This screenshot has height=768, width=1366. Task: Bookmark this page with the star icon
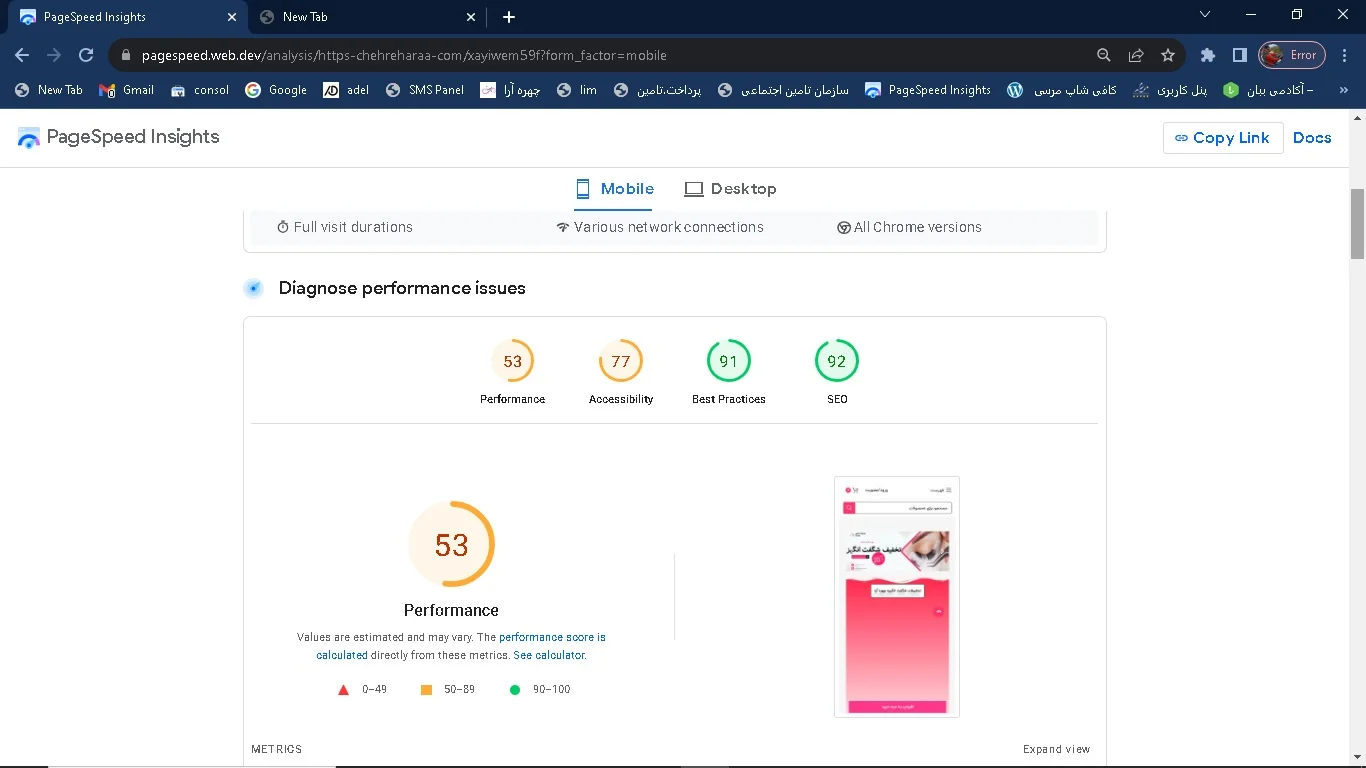point(1168,55)
